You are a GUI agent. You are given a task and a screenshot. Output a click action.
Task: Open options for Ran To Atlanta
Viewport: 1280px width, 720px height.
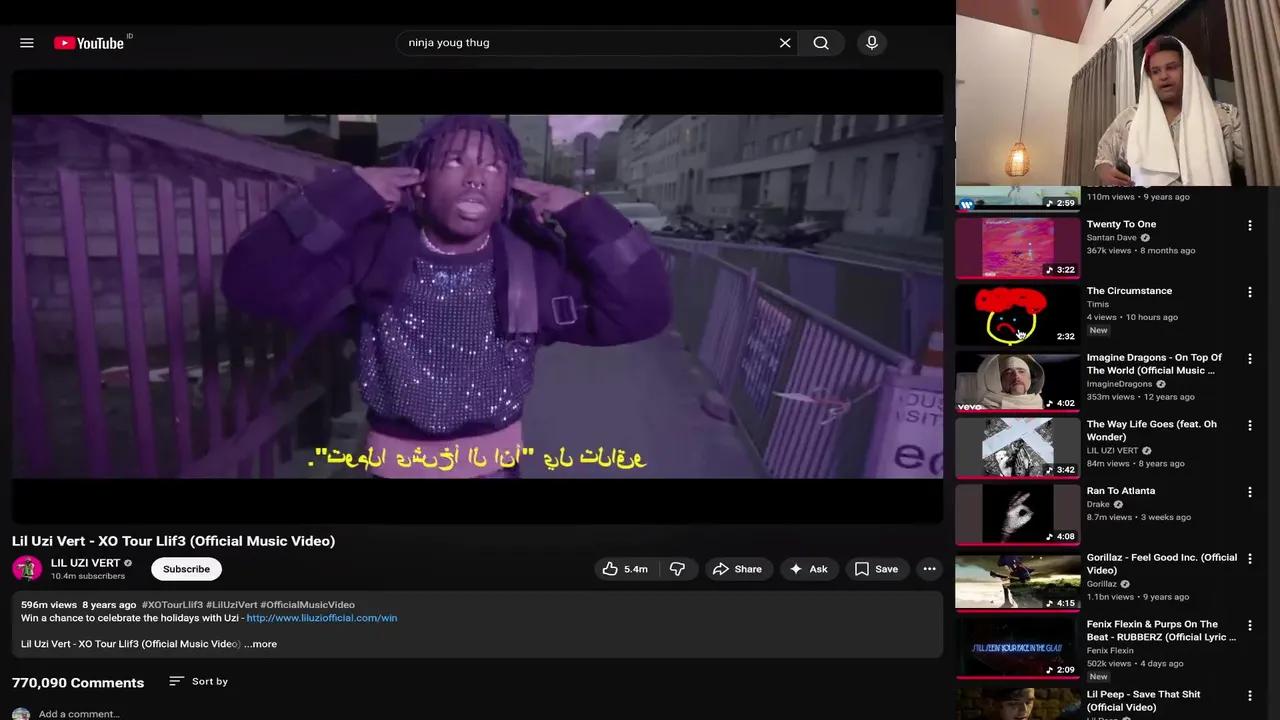coord(1249,492)
